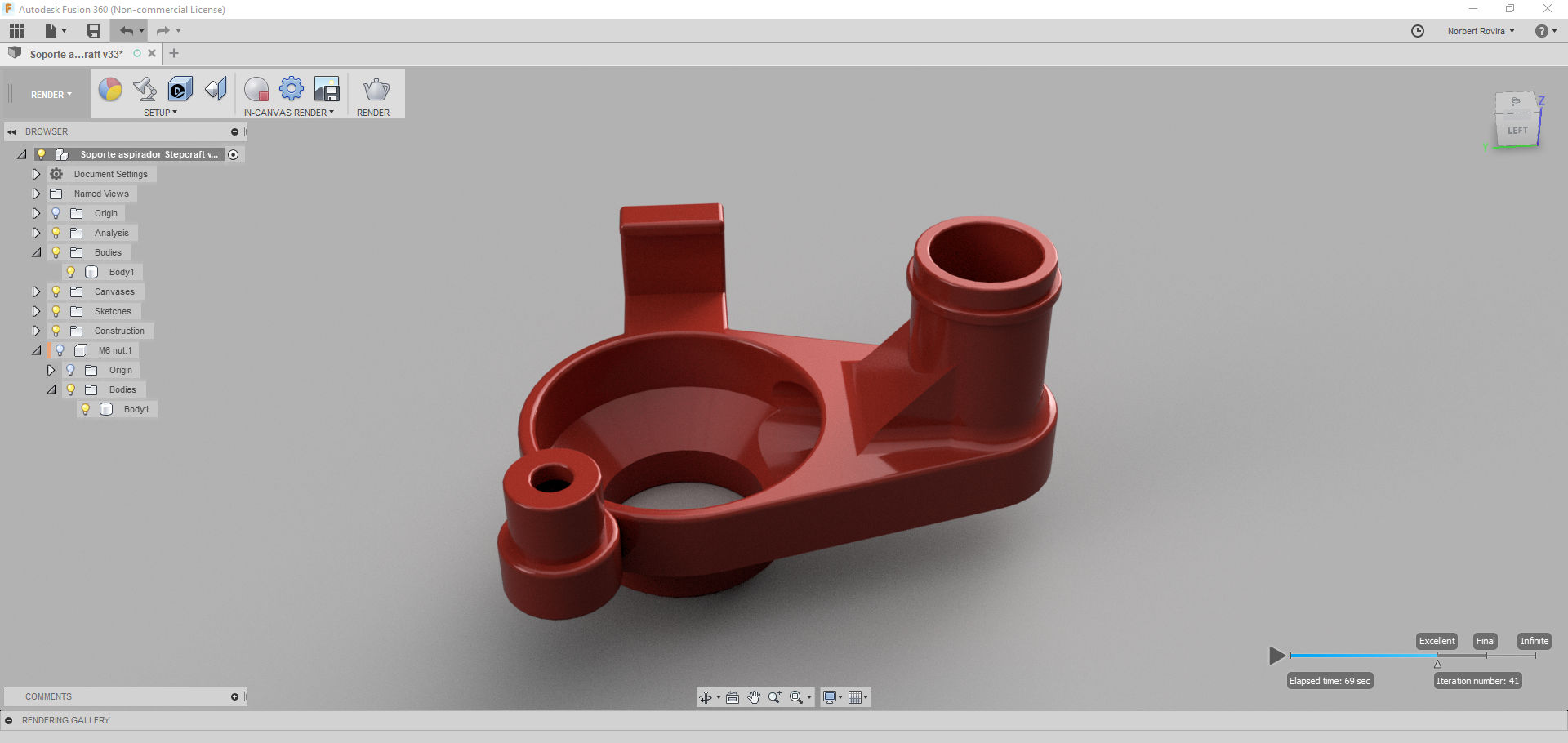Open the RENDER workspace dropdown
Image resolution: width=1568 pixels, height=743 pixels.
(x=51, y=95)
